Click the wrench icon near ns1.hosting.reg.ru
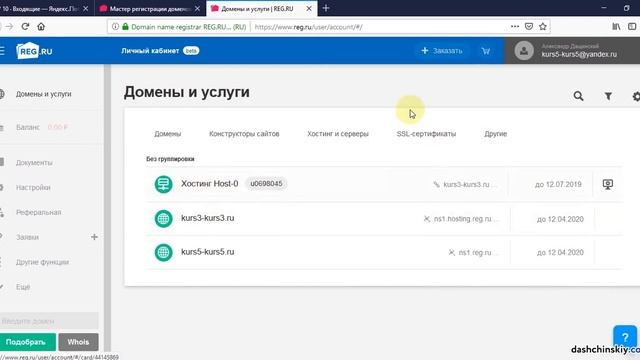 point(427,219)
